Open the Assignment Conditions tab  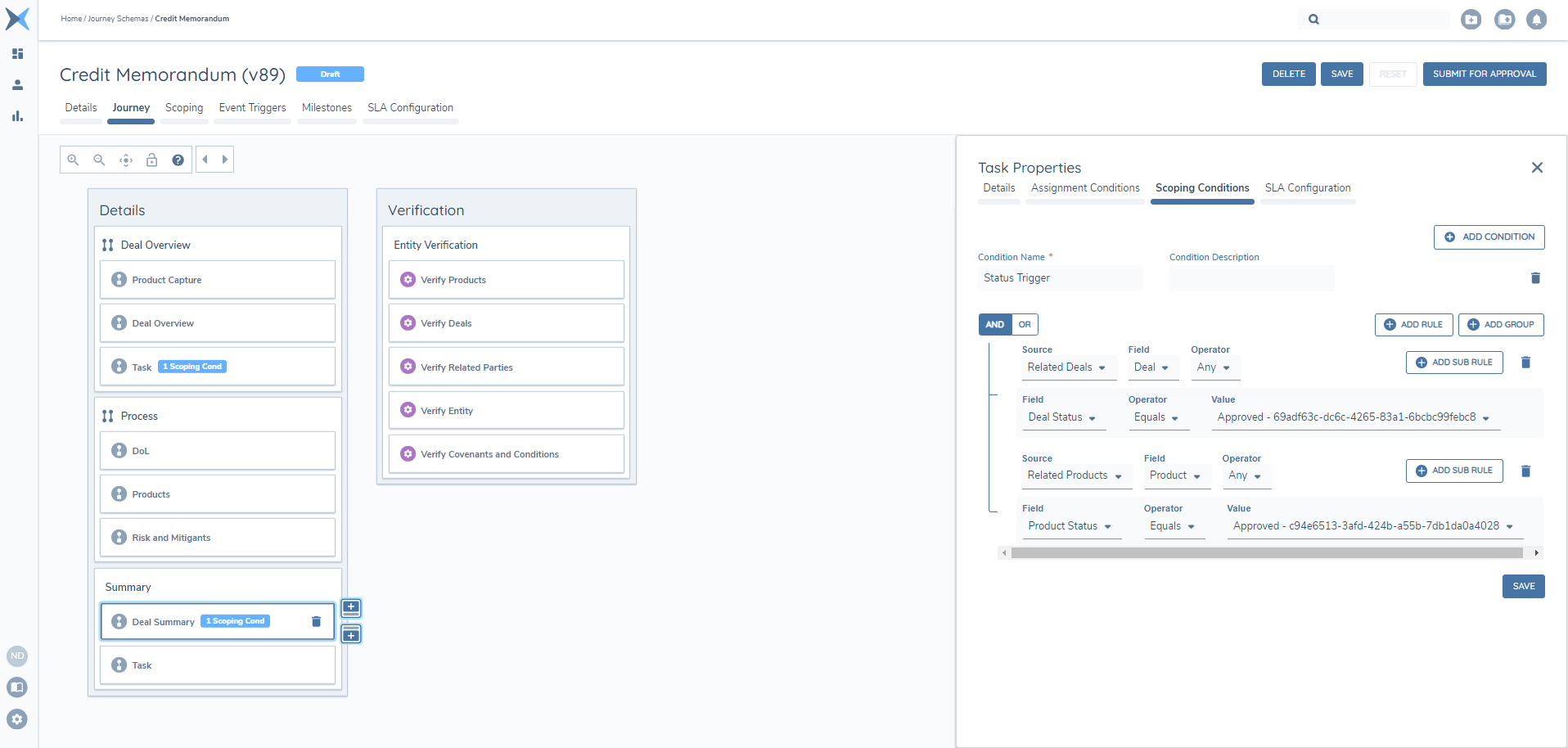click(1084, 188)
